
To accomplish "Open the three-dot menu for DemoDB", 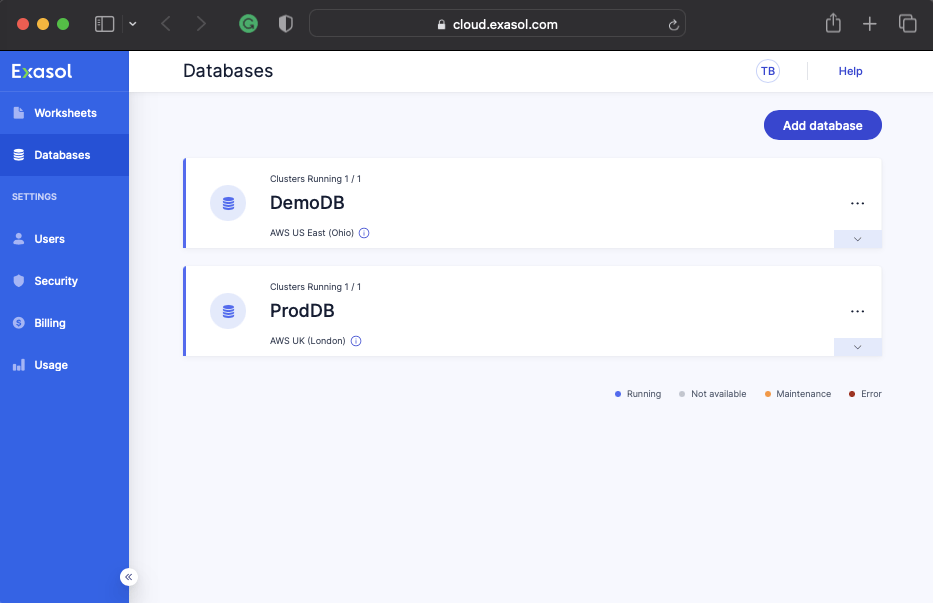I will [x=857, y=203].
